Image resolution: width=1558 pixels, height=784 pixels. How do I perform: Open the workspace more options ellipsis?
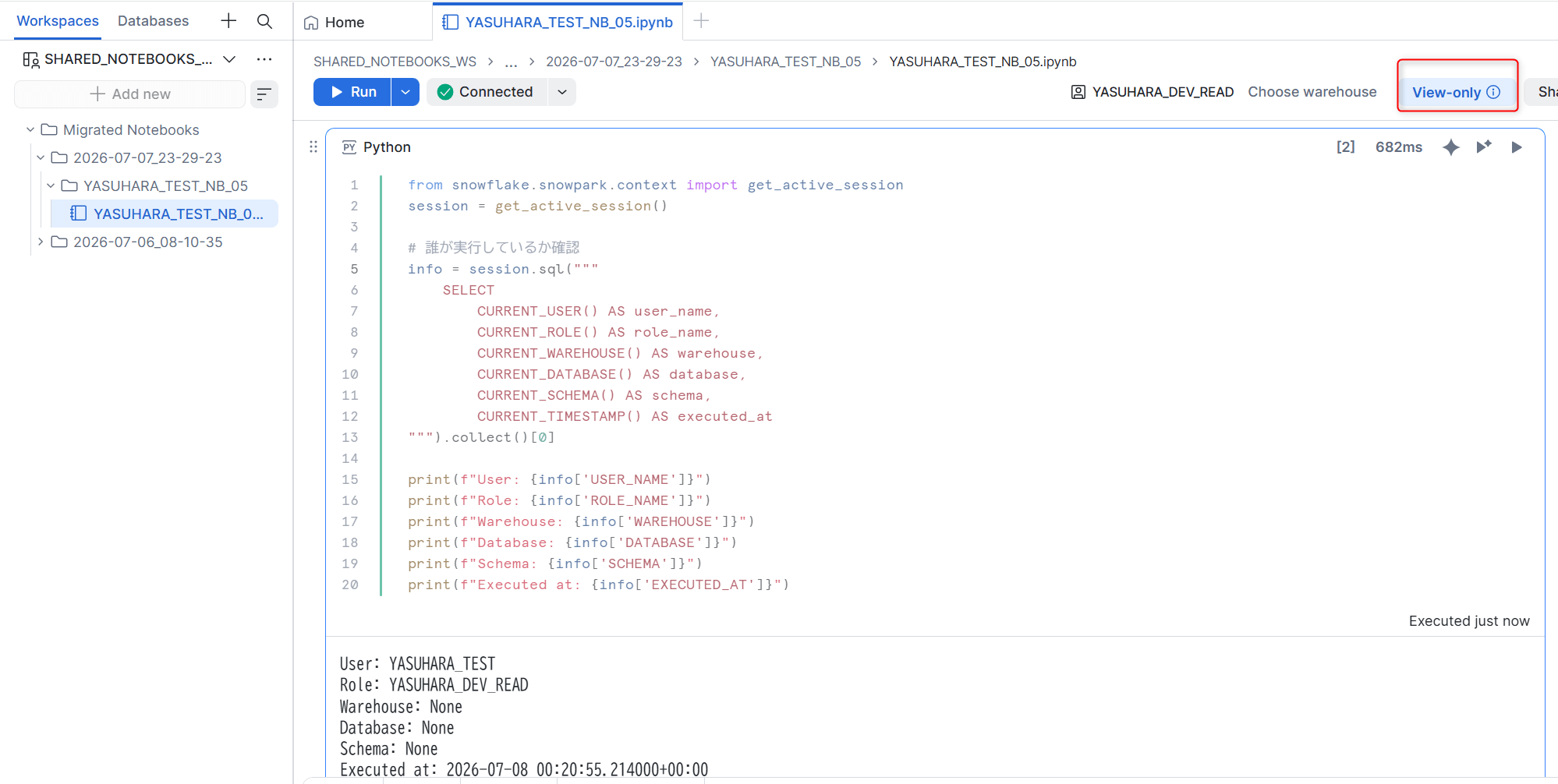[264, 59]
